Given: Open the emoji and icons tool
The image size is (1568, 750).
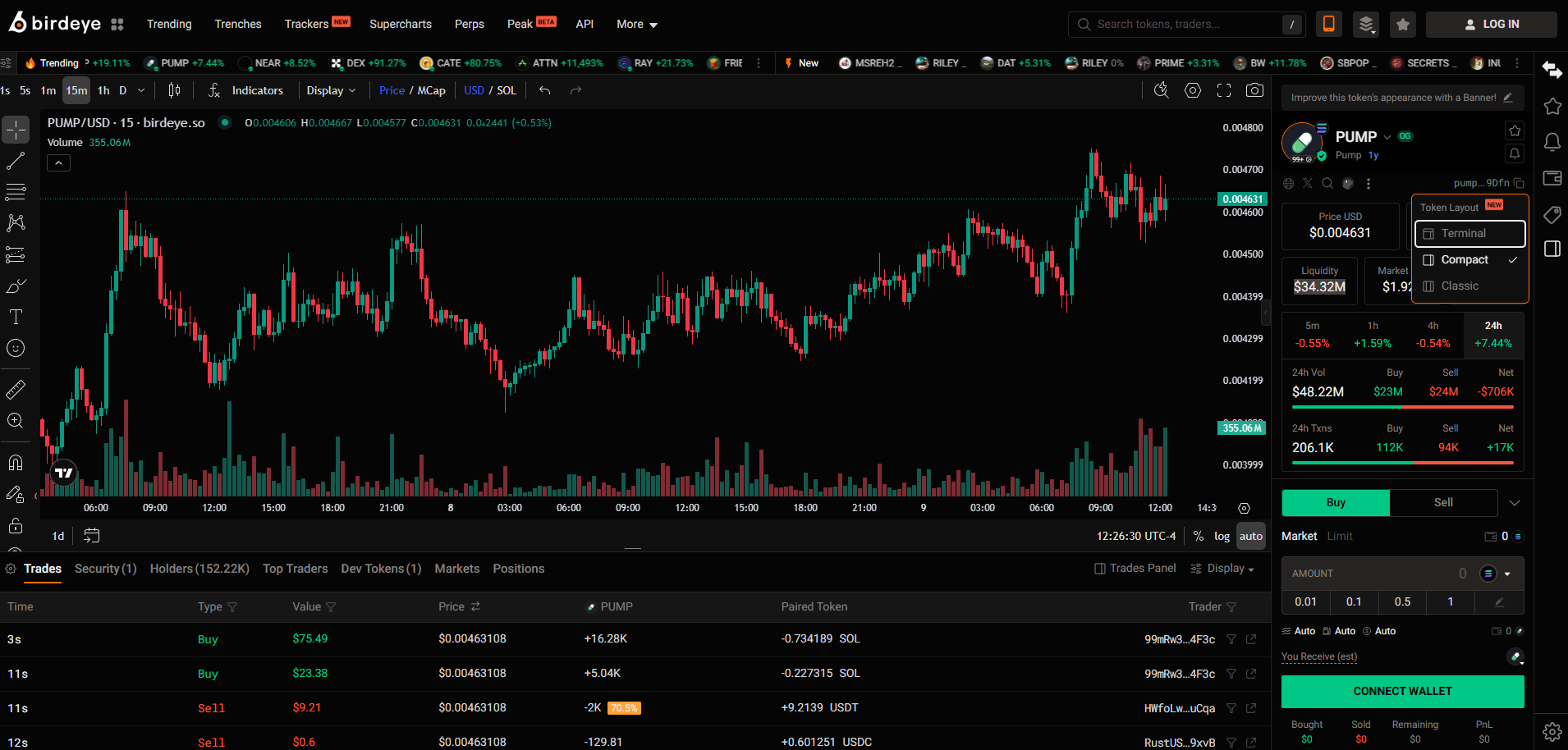Looking at the screenshot, I should (x=16, y=348).
